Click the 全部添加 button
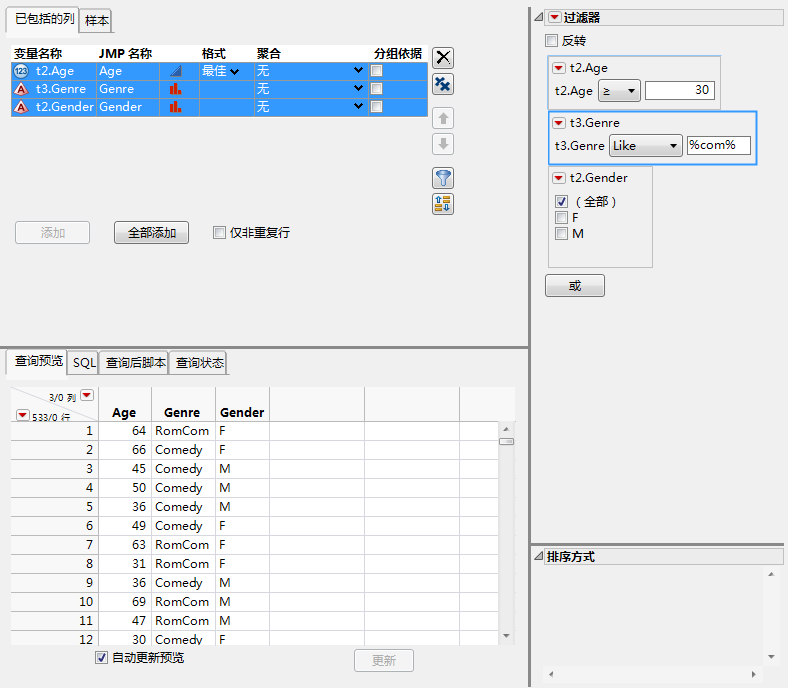 click(151, 233)
